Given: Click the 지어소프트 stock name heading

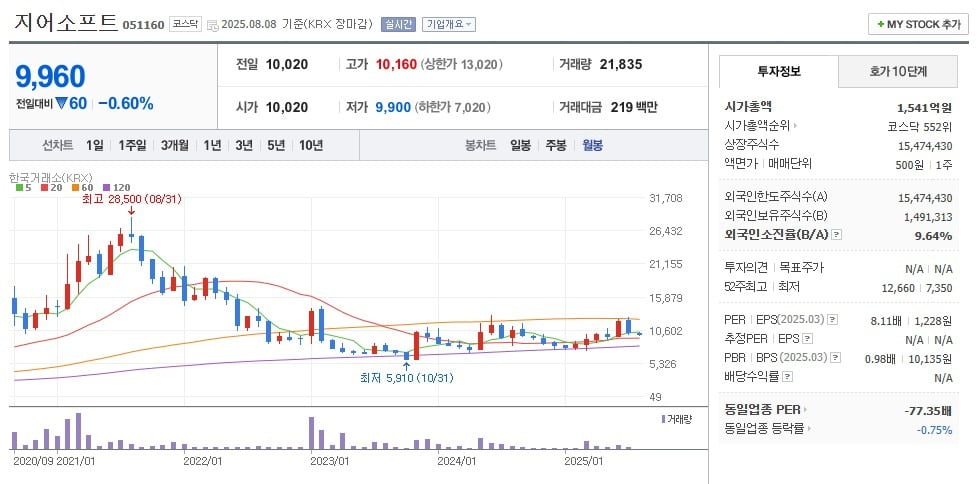Looking at the screenshot, I should point(65,22).
